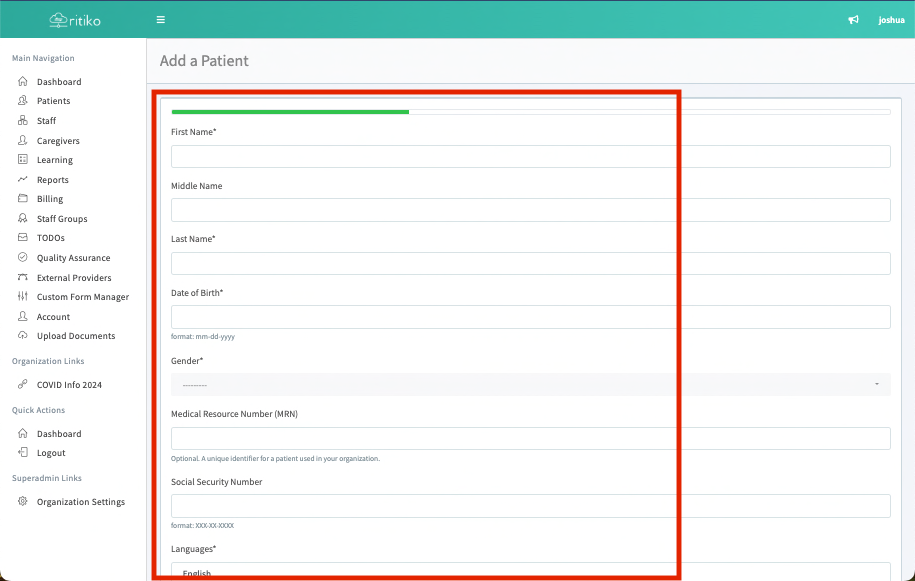Click the Billing folder icon
The image size is (915, 581).
[x=23, y=199]
